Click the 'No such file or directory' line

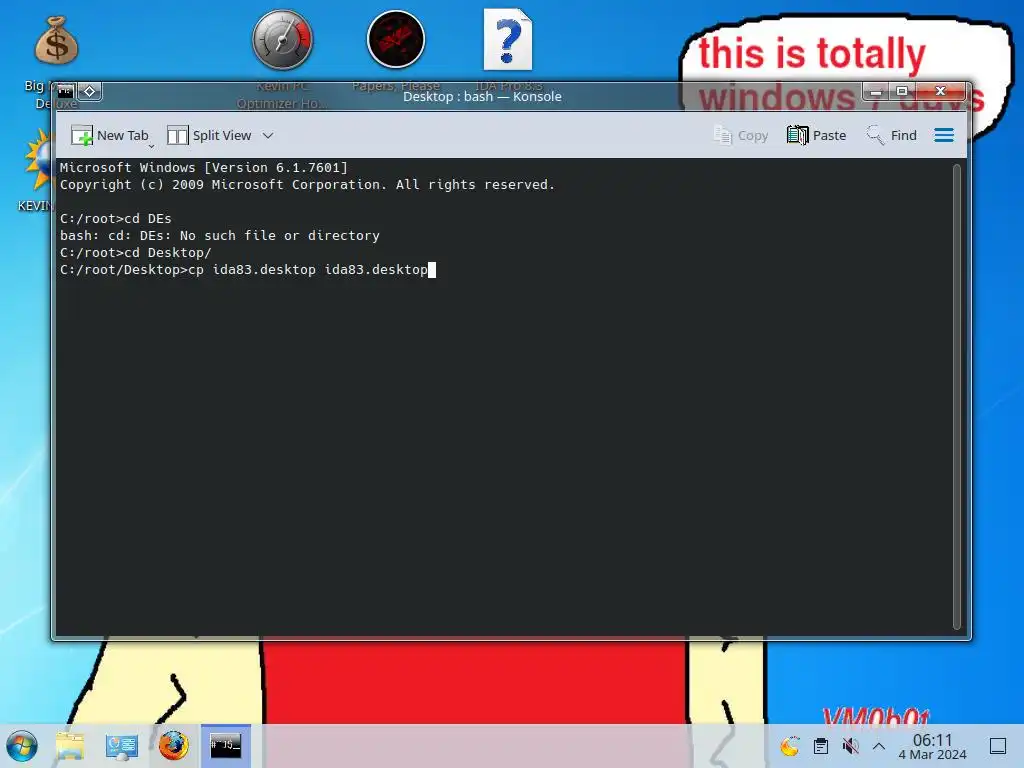(219, 236)
